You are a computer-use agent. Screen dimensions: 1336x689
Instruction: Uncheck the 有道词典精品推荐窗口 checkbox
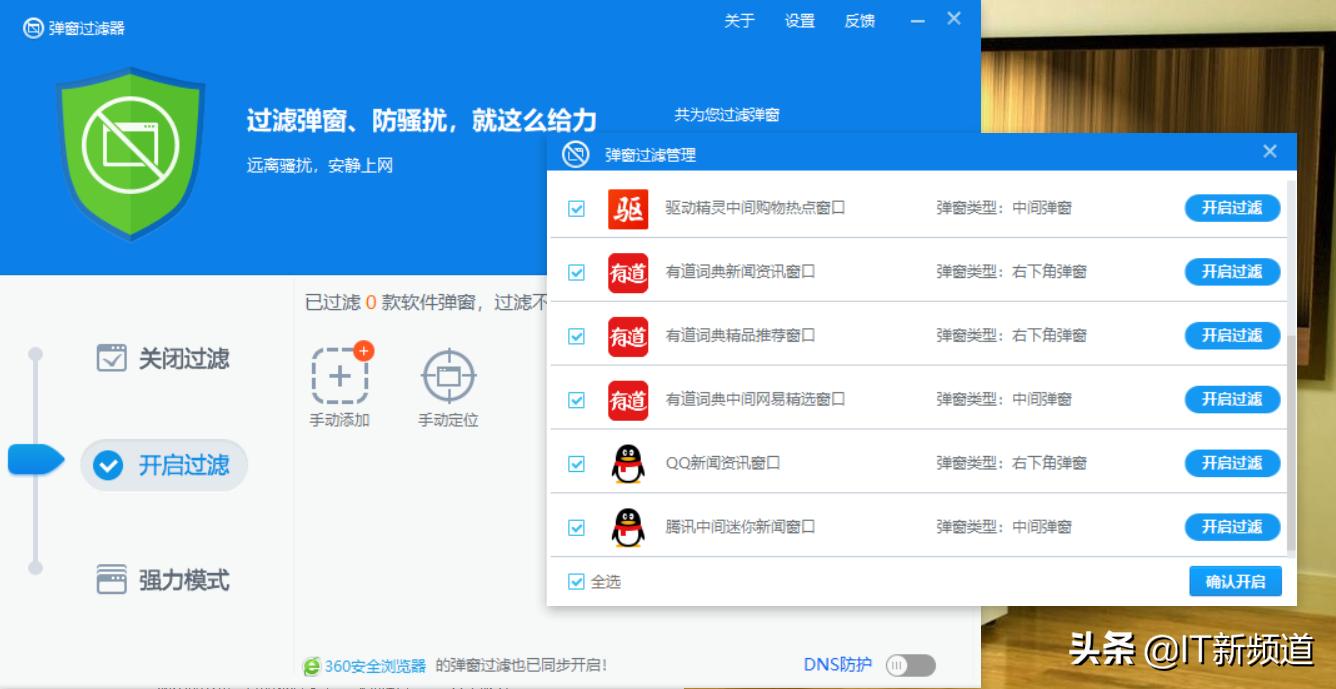(x=576, y=336)
